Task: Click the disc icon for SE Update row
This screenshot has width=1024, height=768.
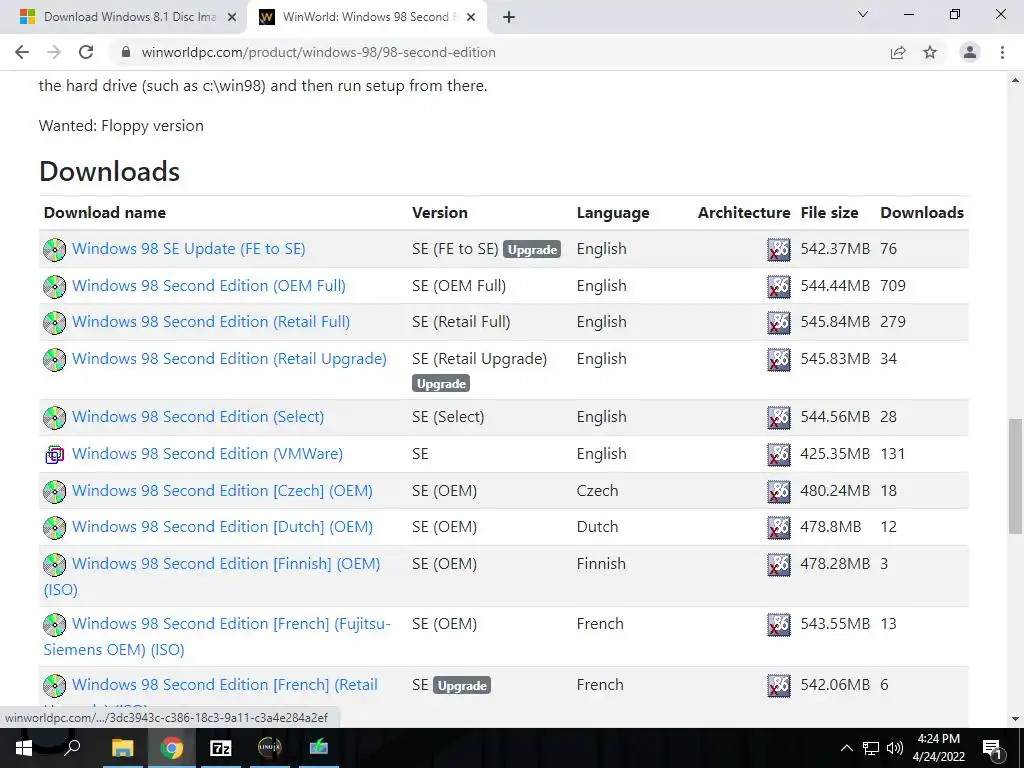Action: [54, 249]
